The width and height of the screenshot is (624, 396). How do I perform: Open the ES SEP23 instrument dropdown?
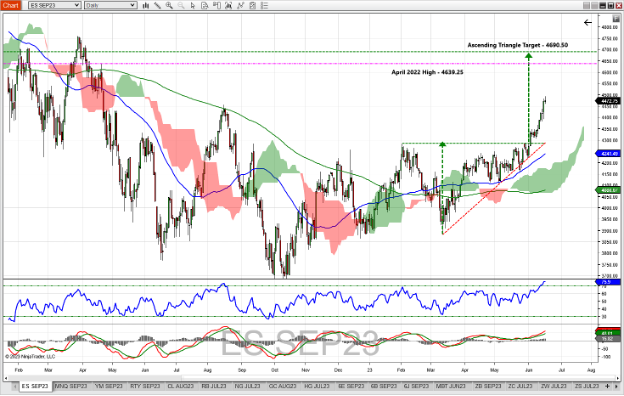pyautogui.click(x=55, y=5)
